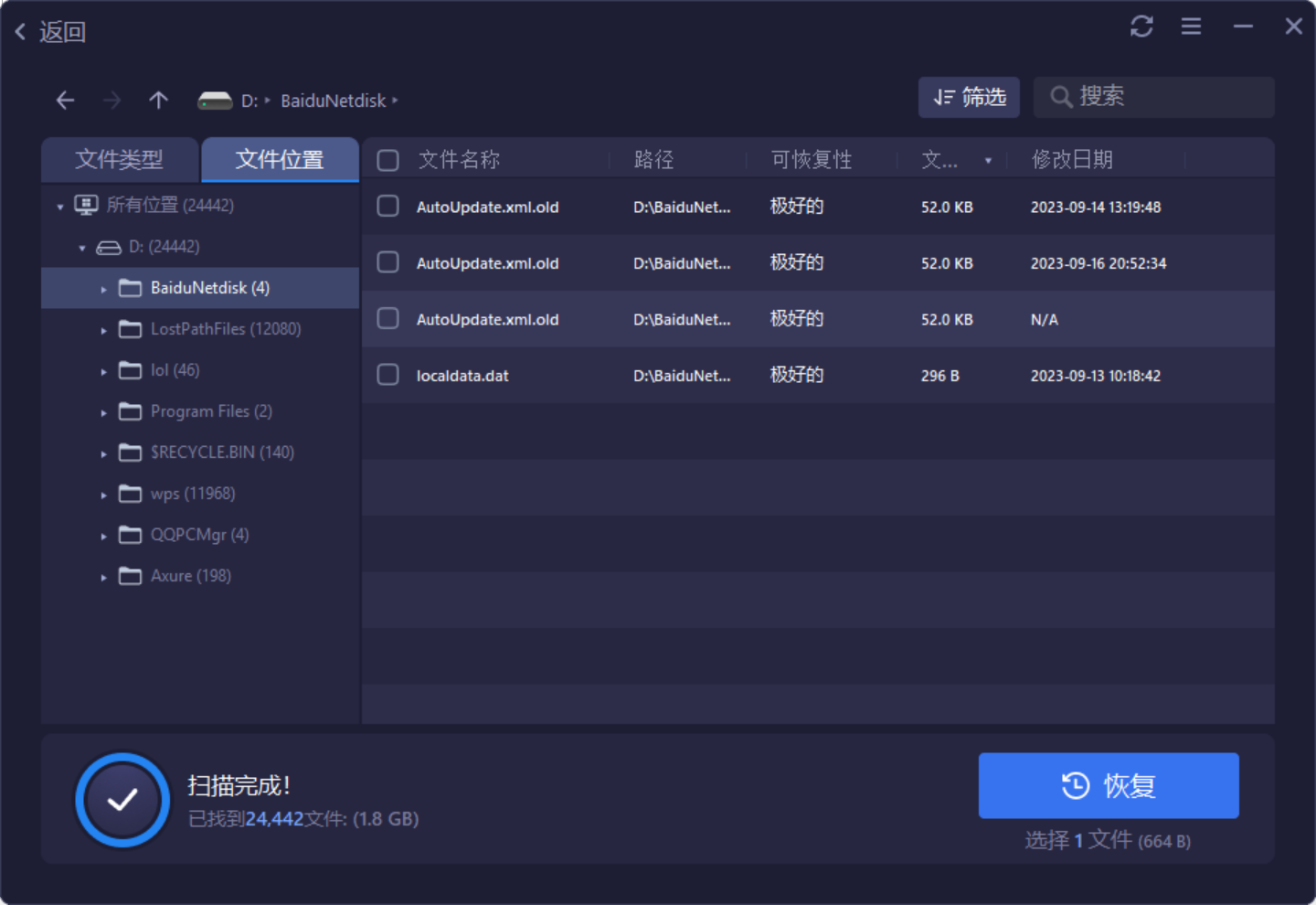The width and height of the screenshot is (1316, 905).
Task: Click the LostPathFiles folder icon
Action: click(131, 329)
